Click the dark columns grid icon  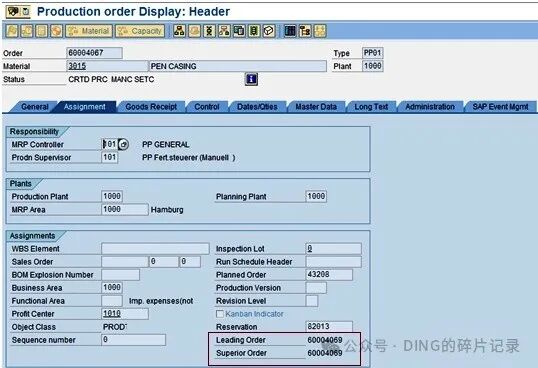pos(290,31)
